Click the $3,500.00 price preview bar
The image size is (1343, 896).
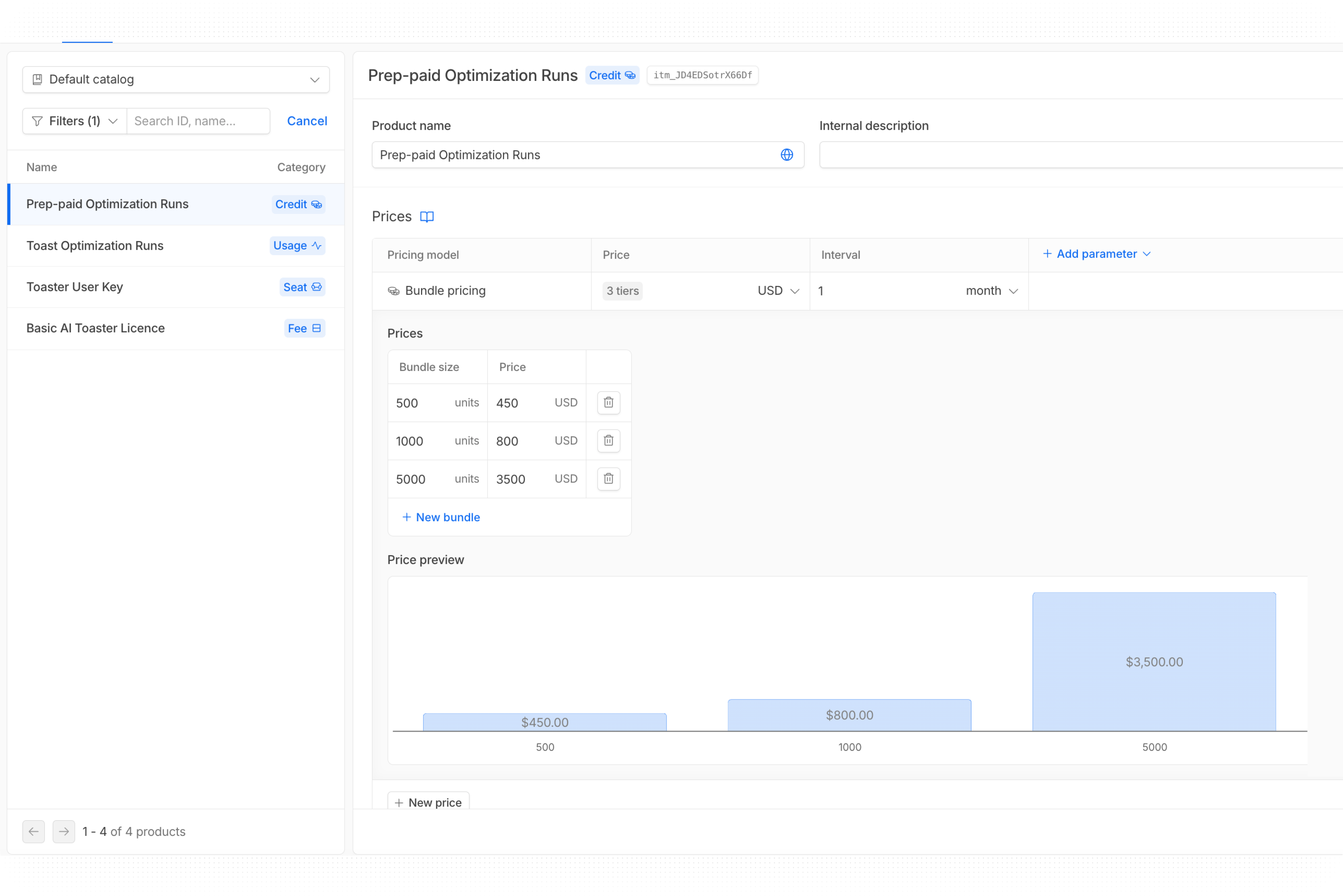(x=1153, y=661)
